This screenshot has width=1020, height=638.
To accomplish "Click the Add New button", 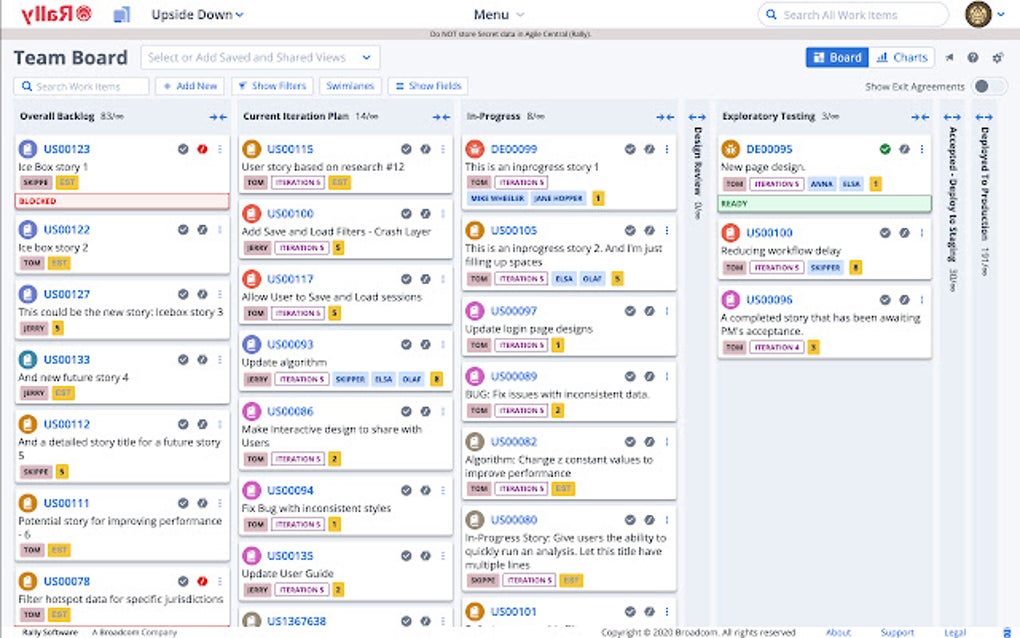I will coord(190,86).
